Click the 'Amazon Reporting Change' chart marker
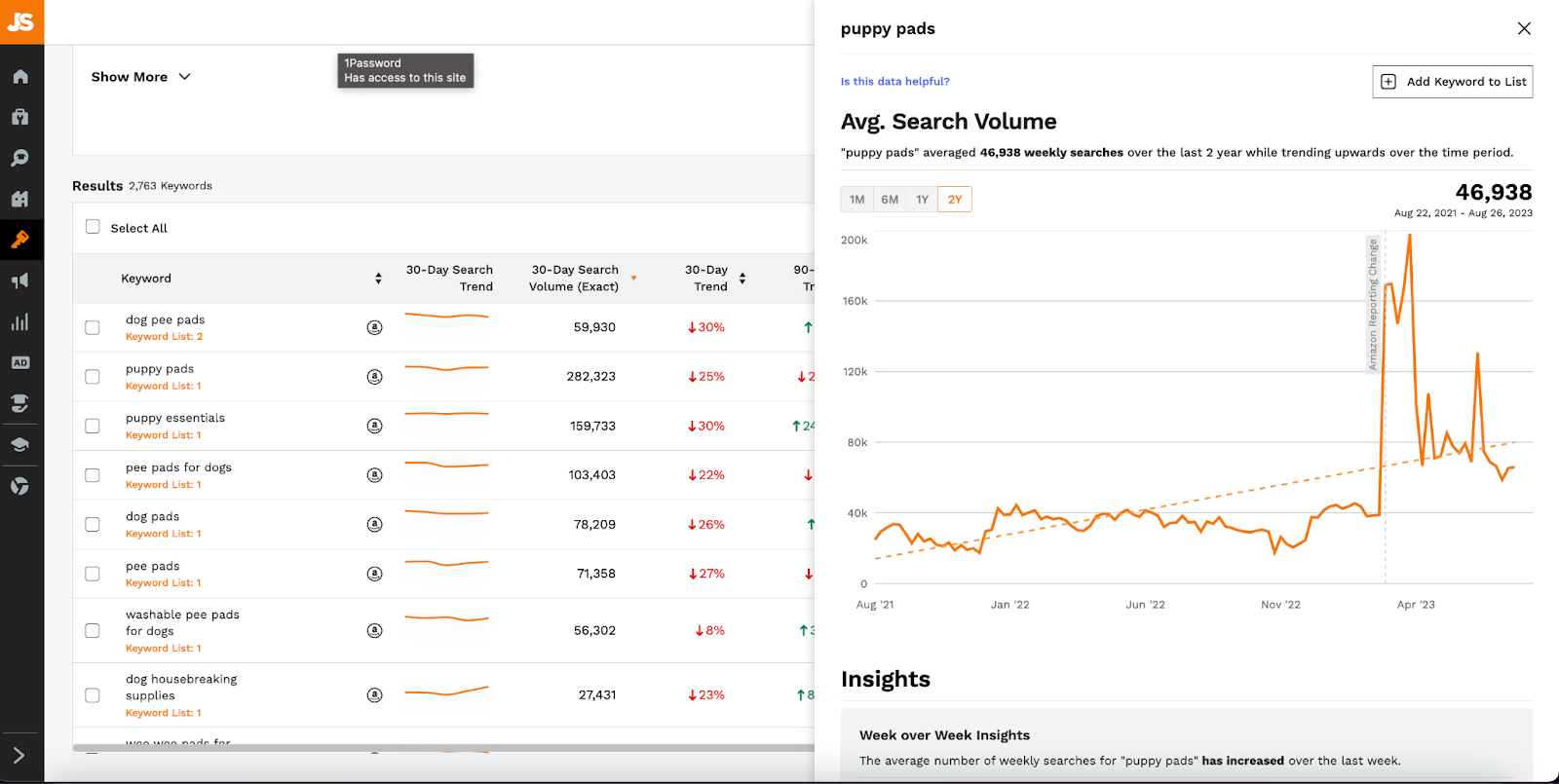Image resolution: width=1559 pixels, height=784 pixels. 1373,304
